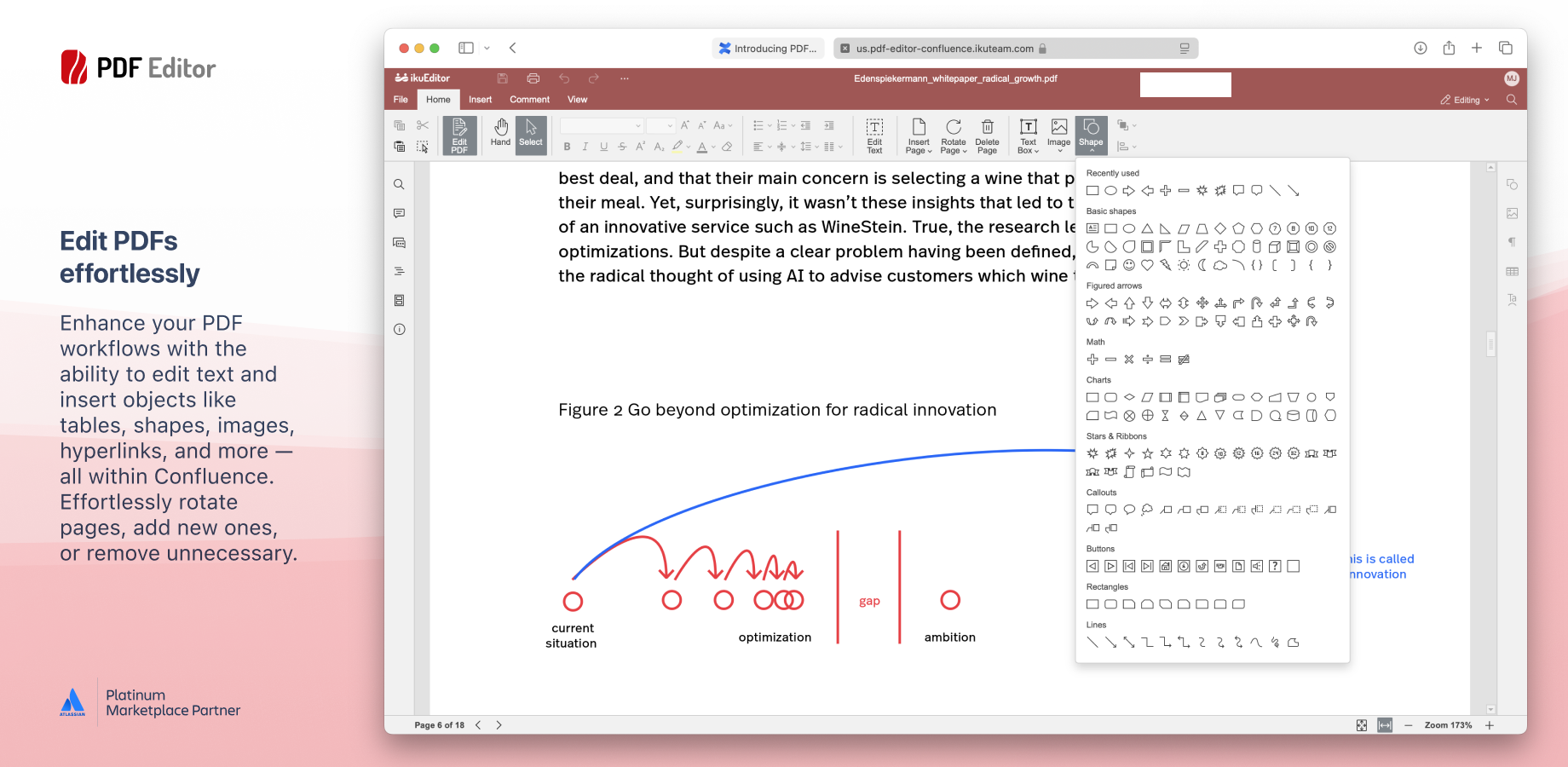Open Table settings in right sidebar
Viewport: 1568px width, 767px height.
coord(1512,271)
